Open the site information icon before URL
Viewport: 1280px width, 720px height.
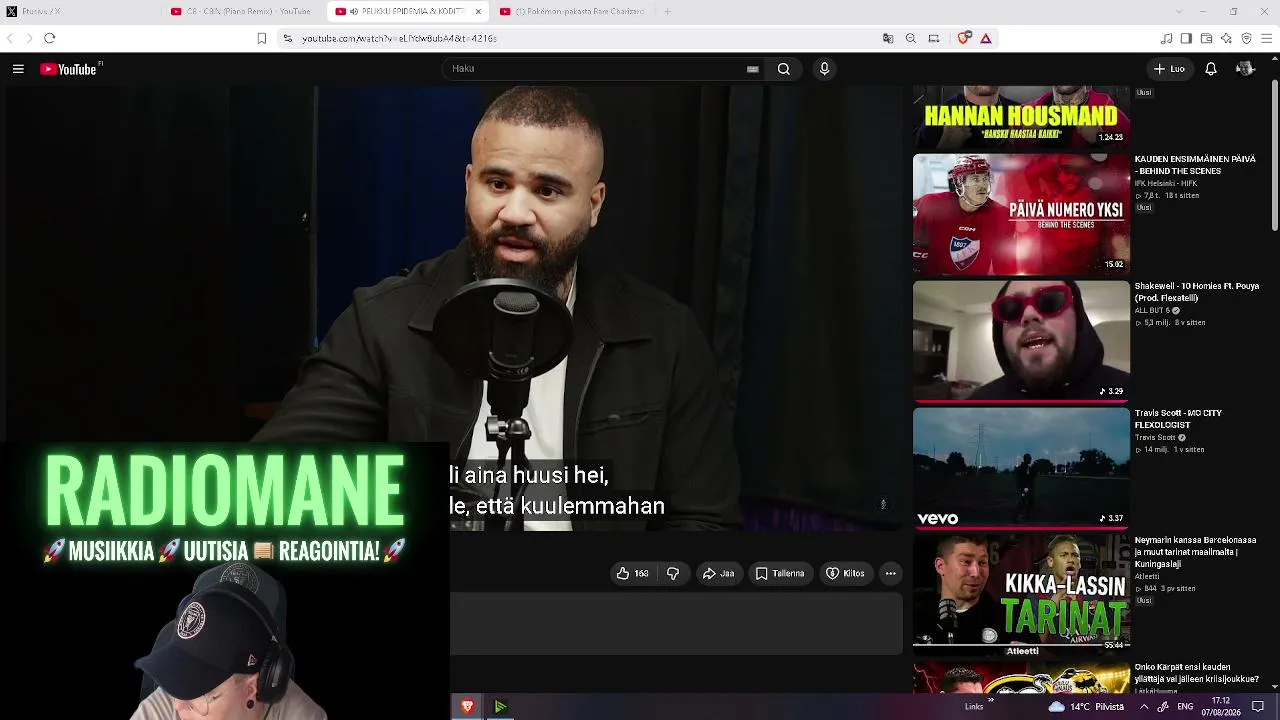[288, 38]
